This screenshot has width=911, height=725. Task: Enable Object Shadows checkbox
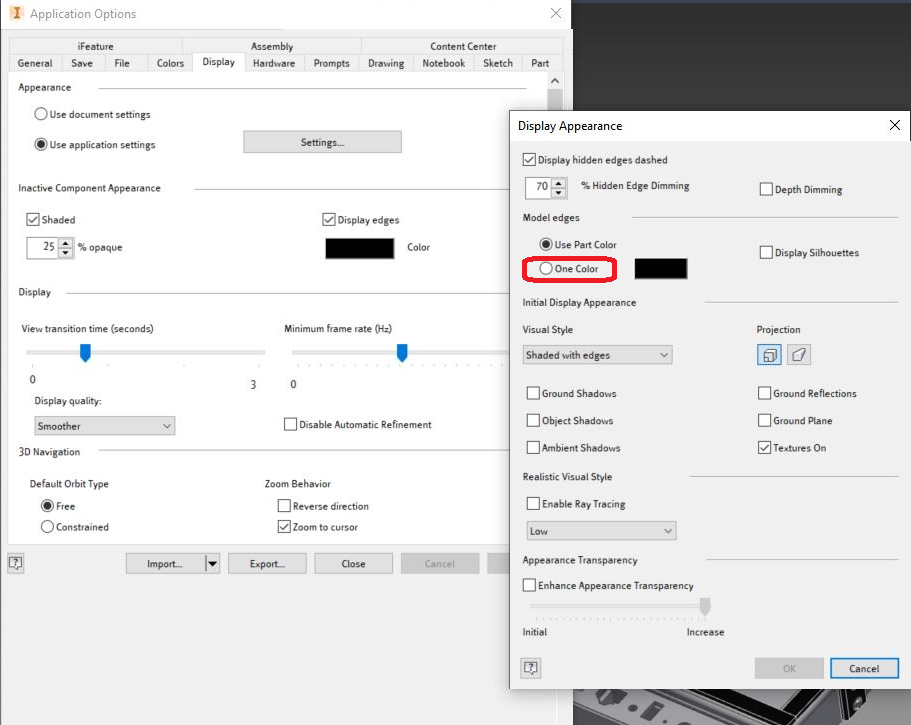533,421
